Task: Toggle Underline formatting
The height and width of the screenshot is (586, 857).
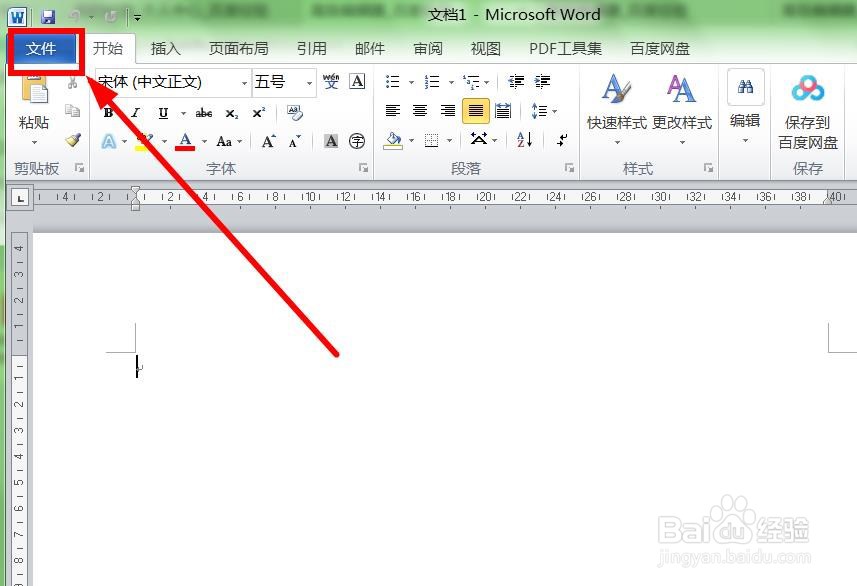Action: click(x=163, y=113)
